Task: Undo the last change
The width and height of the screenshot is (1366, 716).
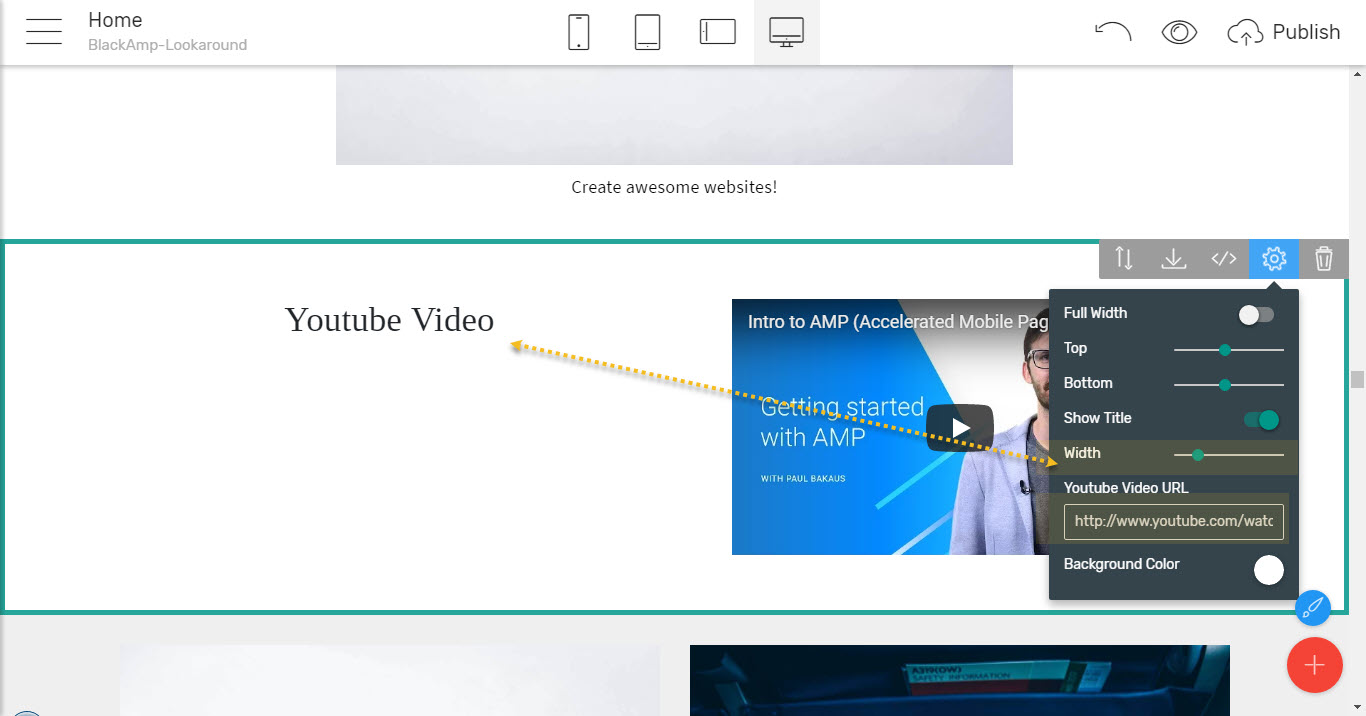Action: click(1112, 32)
